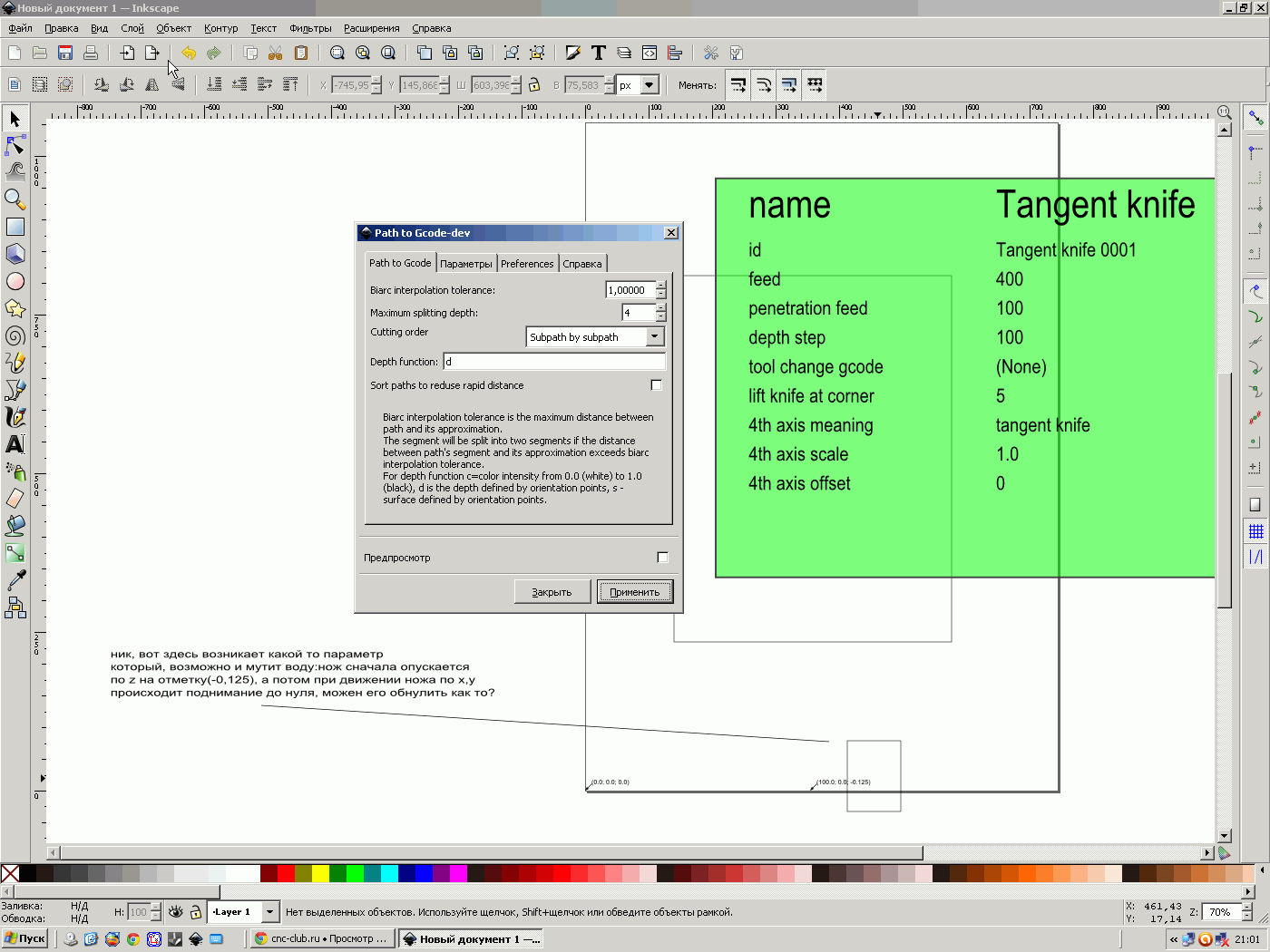The width and height of the screenshot is (1270, 952).
Task: Toggle the width/height ratio lock
Action: pos(534,84)
